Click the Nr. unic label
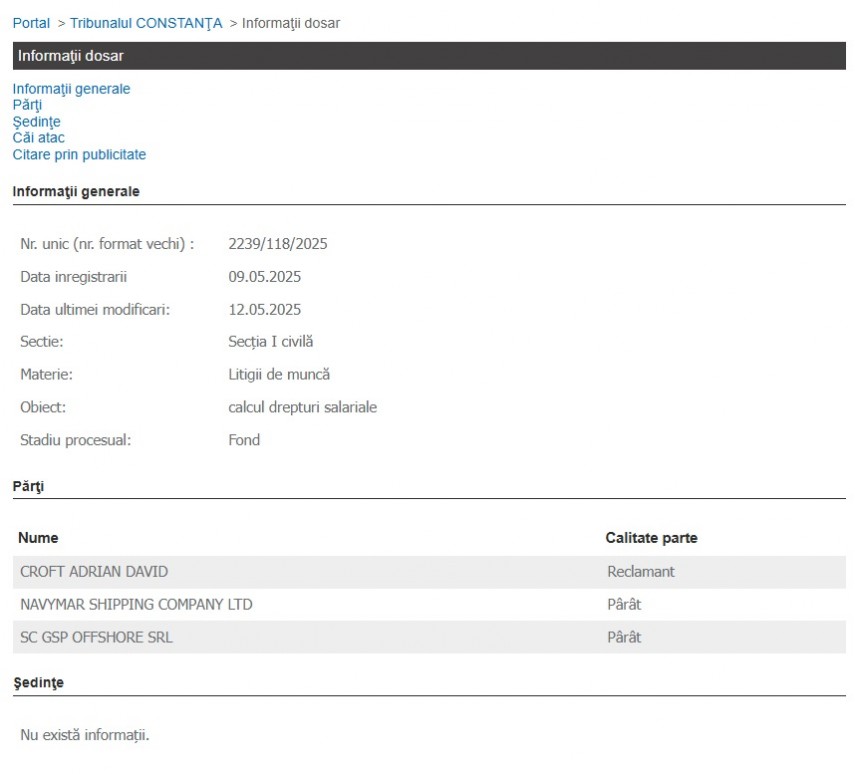Viewport: 855px width, 774px height. tap(107, 244)
